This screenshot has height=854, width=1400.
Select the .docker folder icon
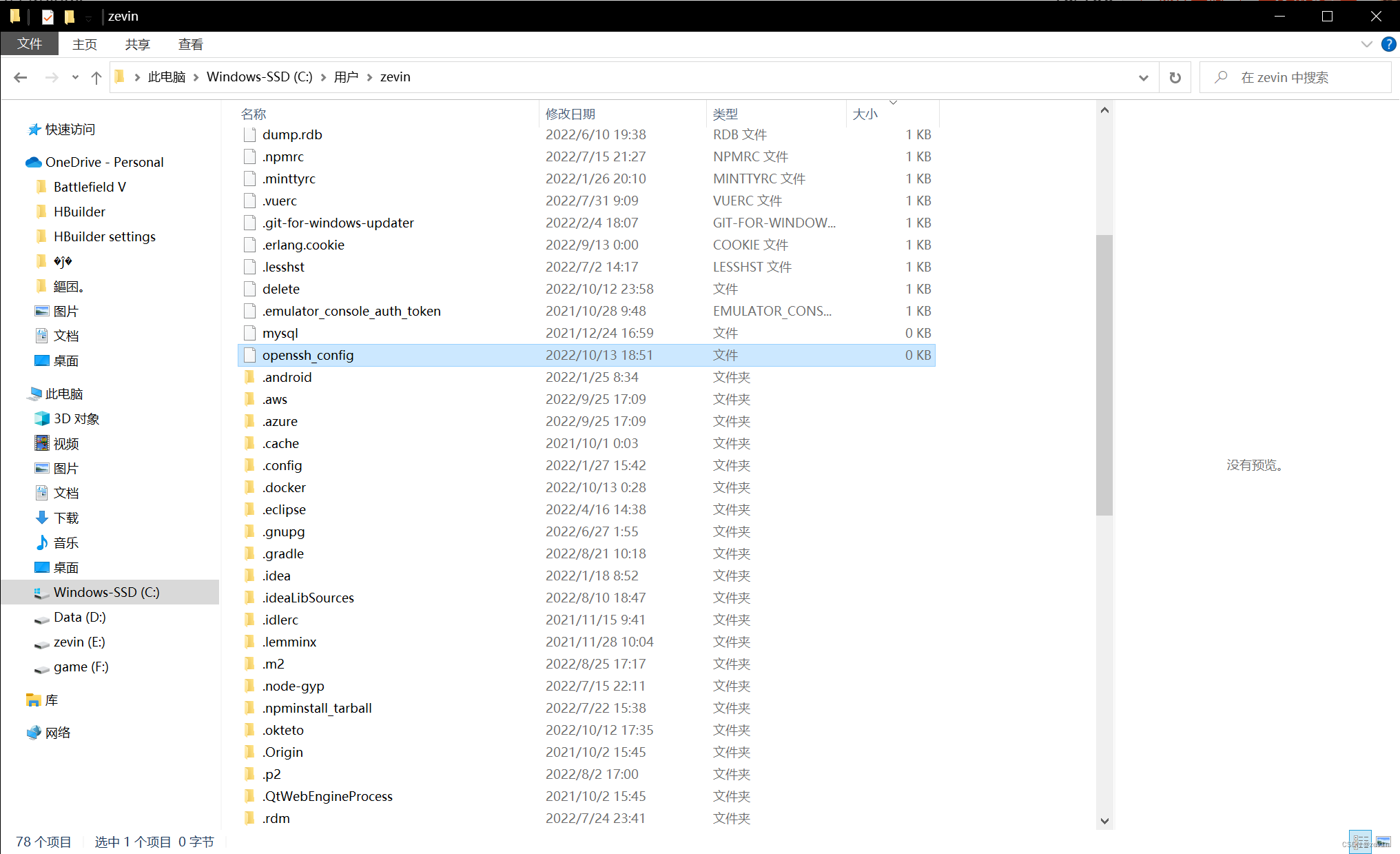pyautogui.click(x=249, y=487)
